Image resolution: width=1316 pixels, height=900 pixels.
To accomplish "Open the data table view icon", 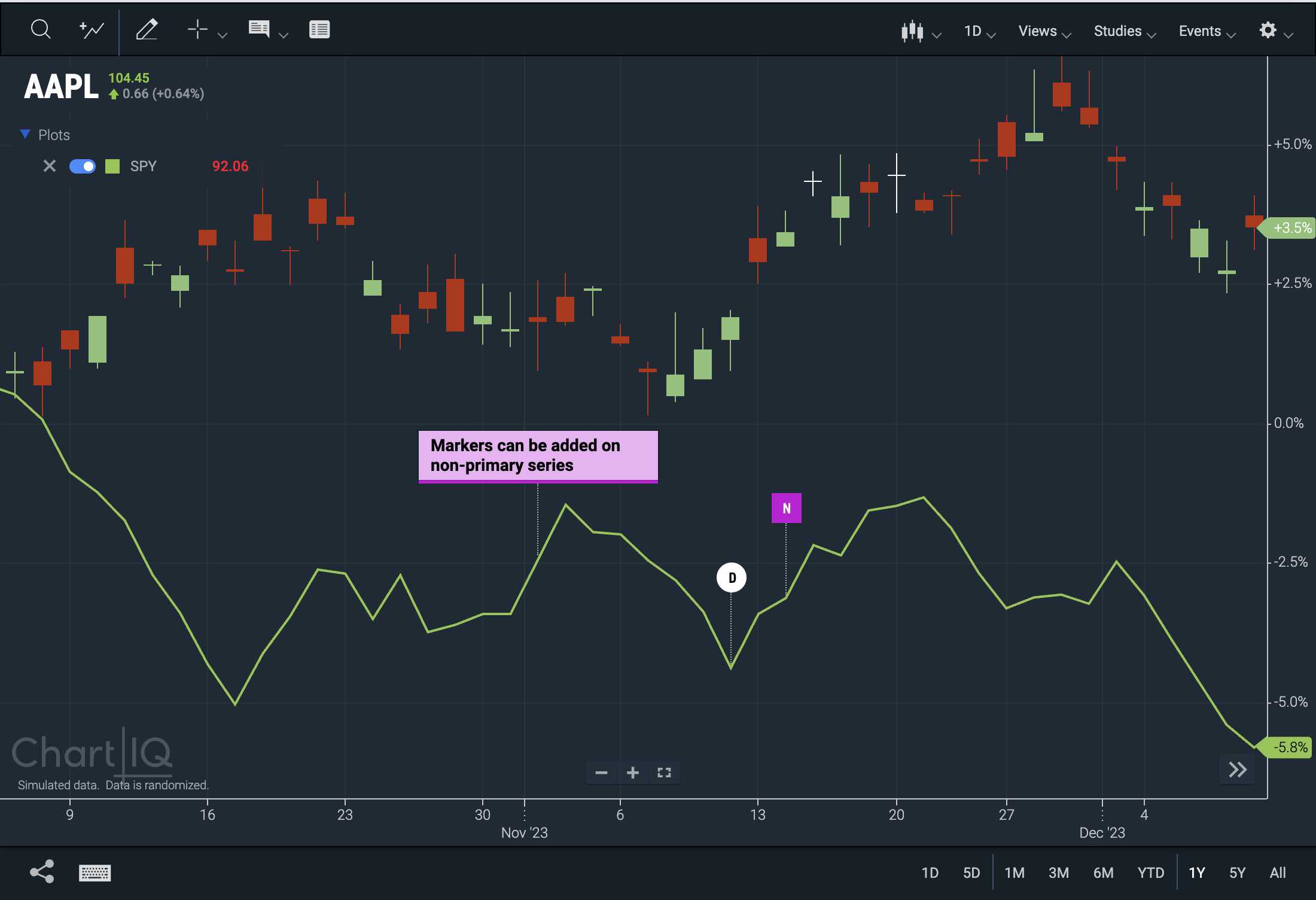I will [319, 29].
